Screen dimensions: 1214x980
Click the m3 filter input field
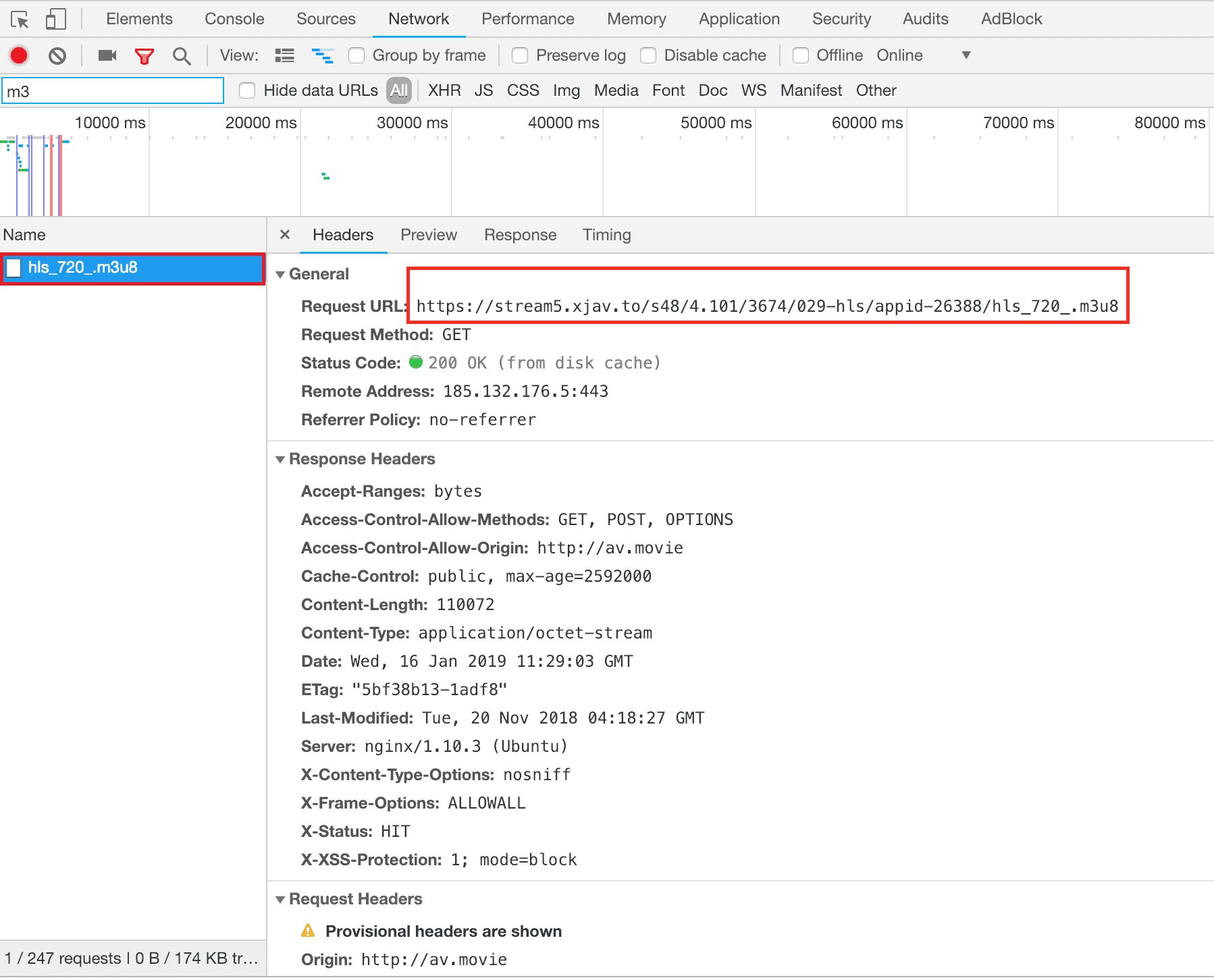[112, 90]
